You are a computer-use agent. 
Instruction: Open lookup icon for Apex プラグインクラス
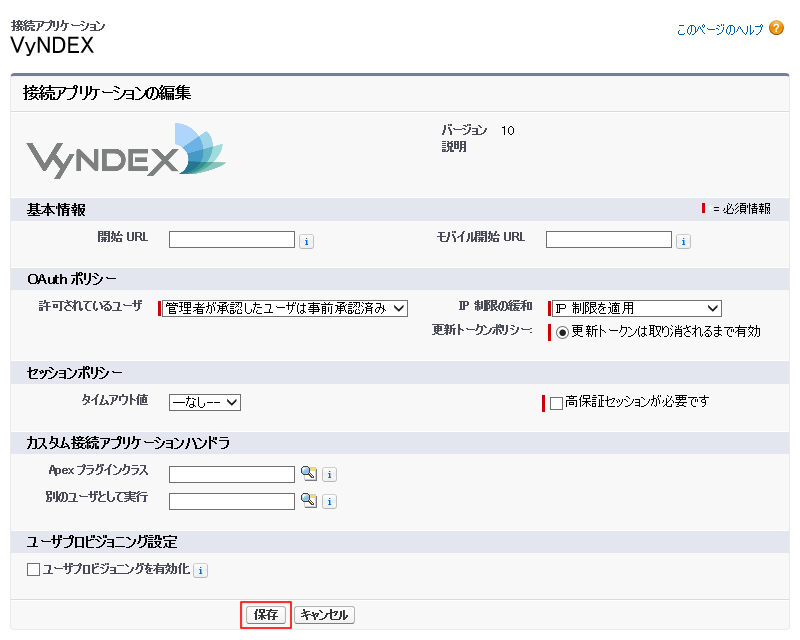click(309, 474)
